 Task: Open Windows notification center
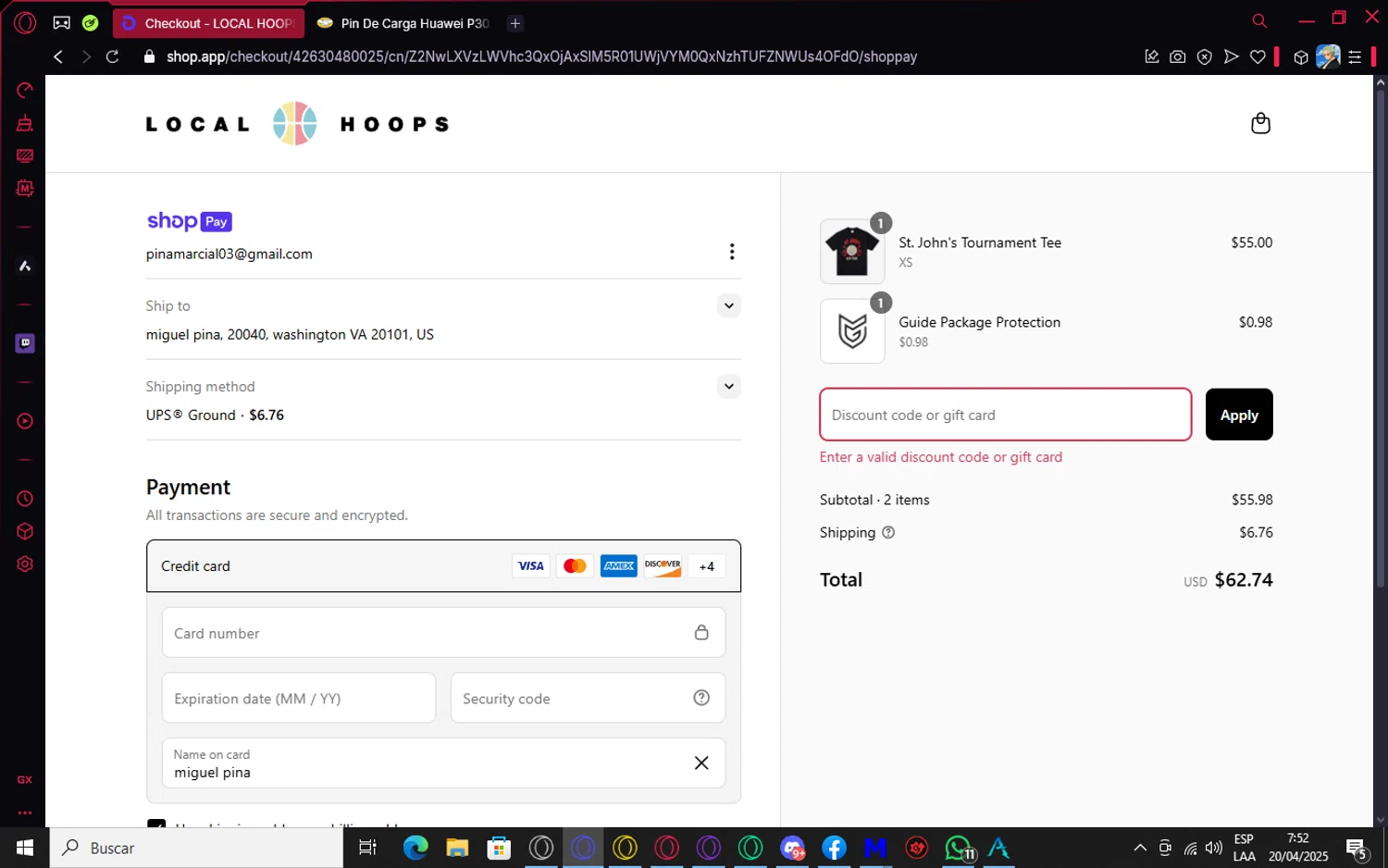coord(1357,848)
